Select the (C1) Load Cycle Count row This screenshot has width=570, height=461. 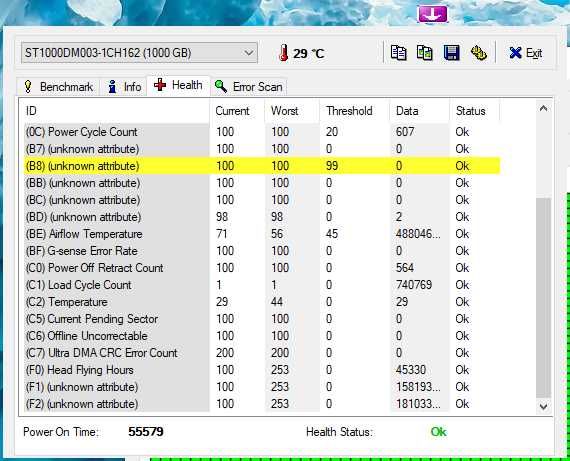click(262, 285)
